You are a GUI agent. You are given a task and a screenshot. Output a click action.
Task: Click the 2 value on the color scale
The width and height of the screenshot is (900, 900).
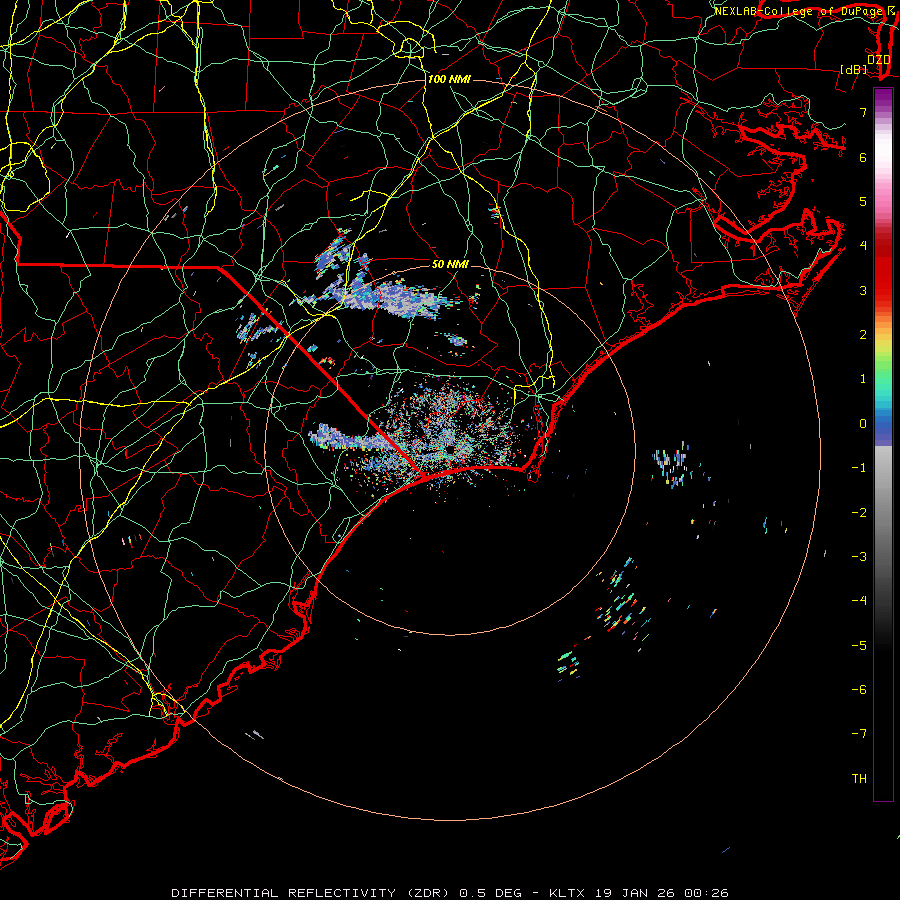coord(863,335)
